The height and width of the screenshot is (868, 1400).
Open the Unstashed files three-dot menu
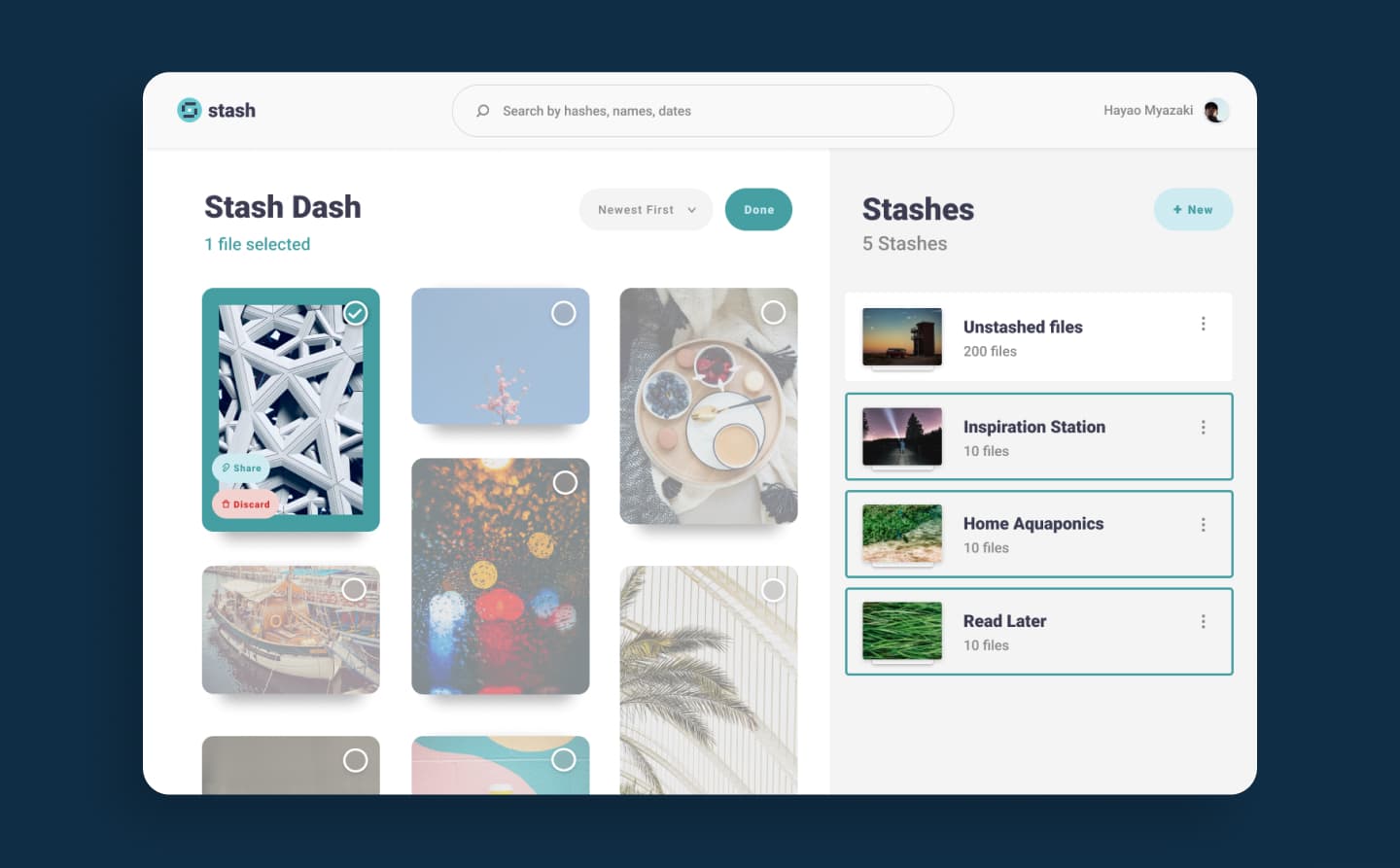click(1203, 324)
